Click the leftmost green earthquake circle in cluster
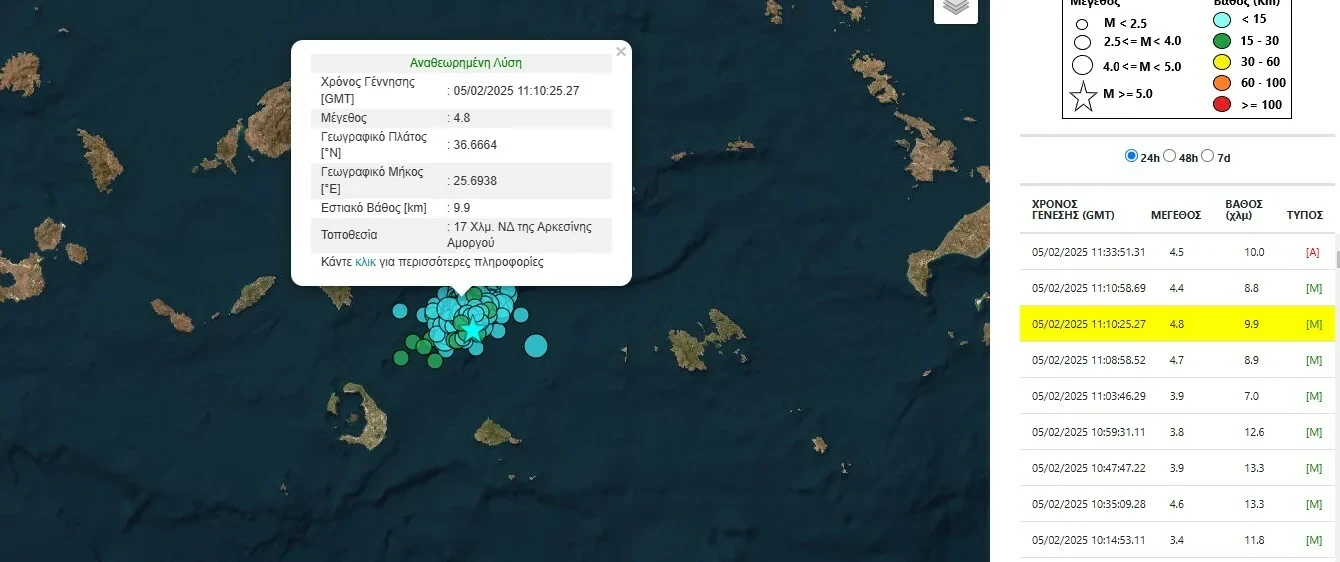The height and width of the screenshot is (562, 1340). tap(401, 357)
